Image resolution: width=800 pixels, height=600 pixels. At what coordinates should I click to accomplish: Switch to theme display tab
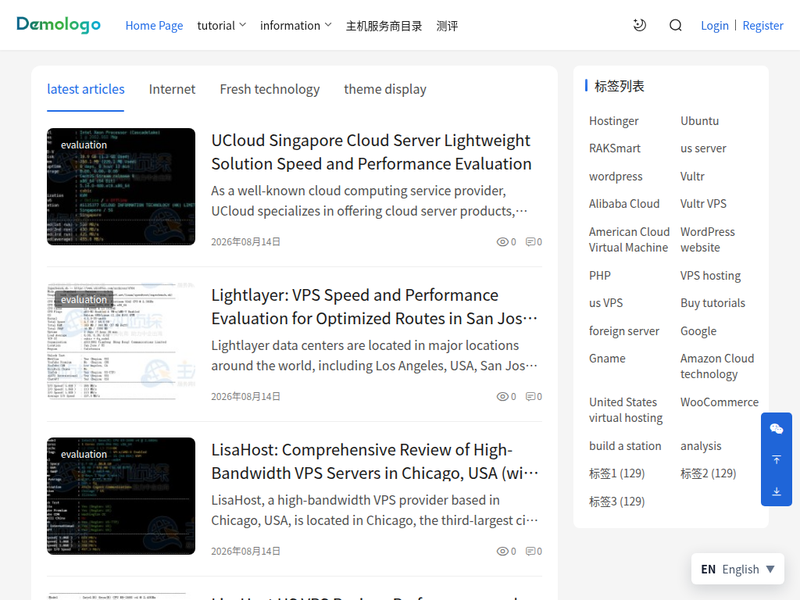tap(385, 89)
